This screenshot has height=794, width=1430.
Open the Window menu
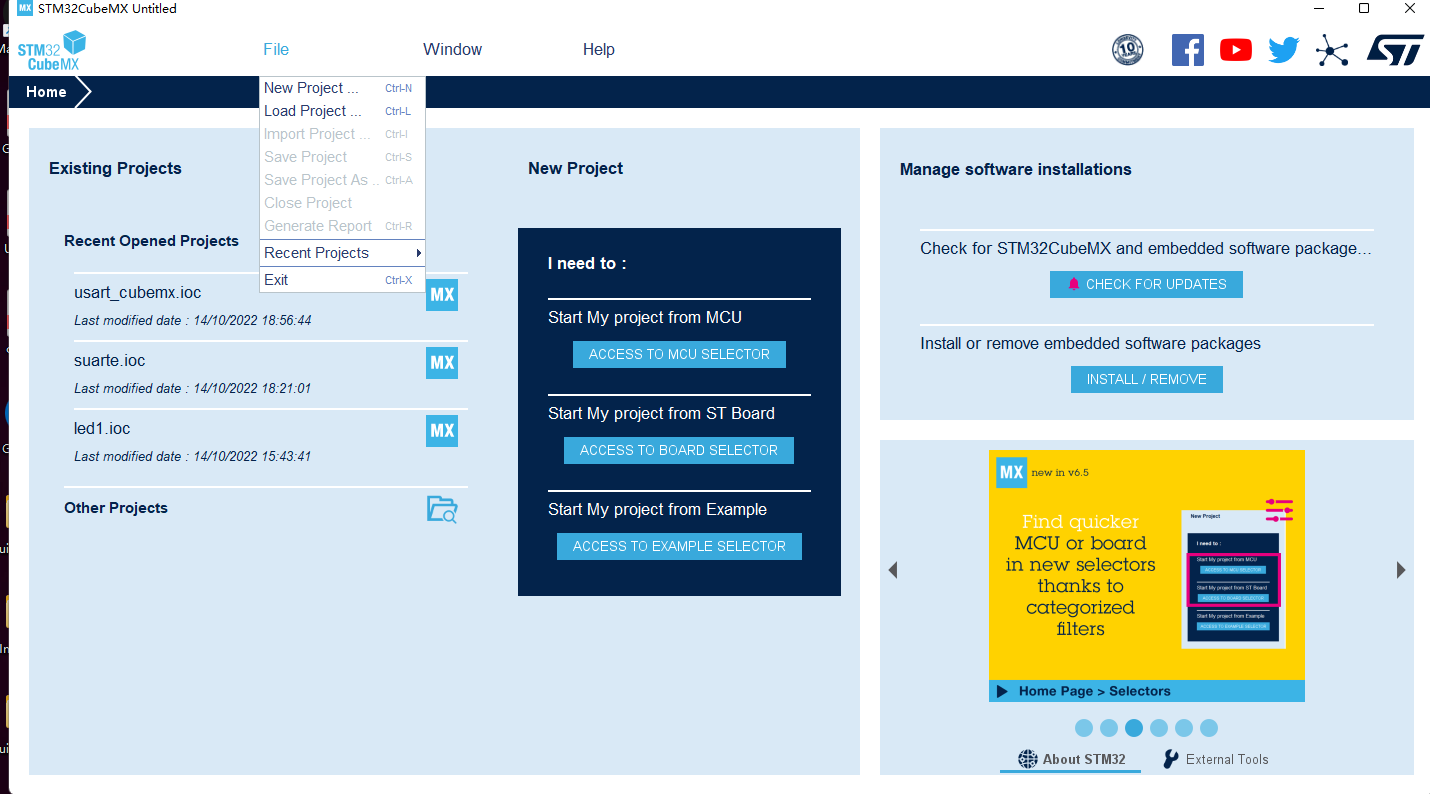point(452,50)
